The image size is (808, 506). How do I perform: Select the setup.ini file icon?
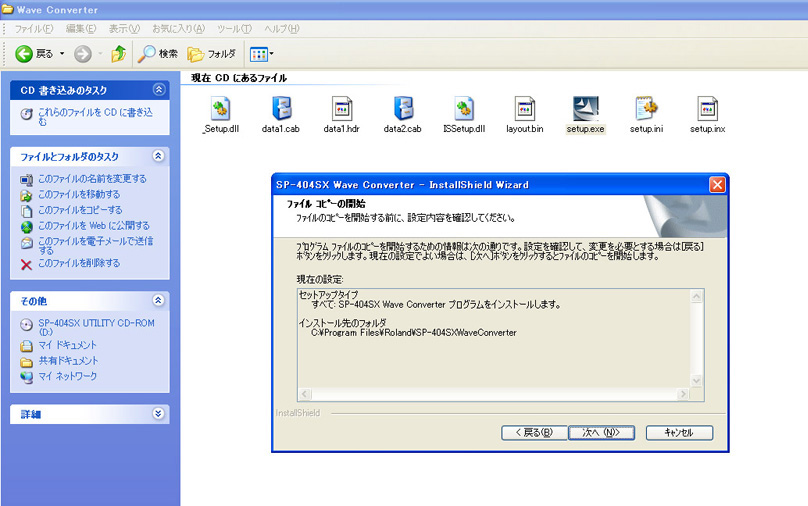coord(646,109)
